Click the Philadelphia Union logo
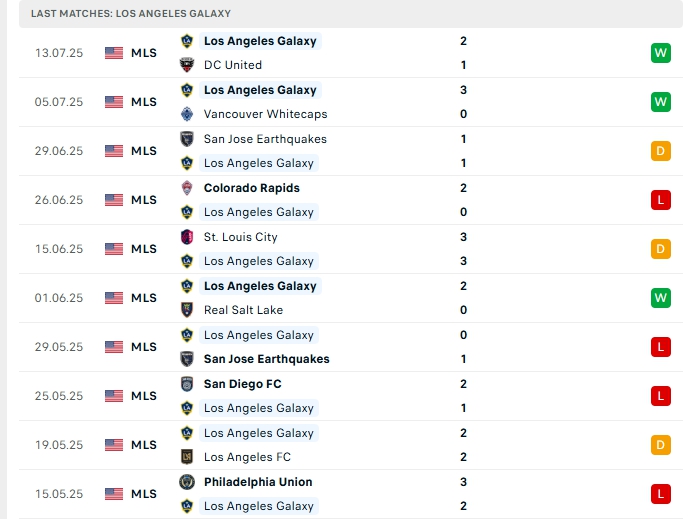Screen dimensions: 693x519 coord(186,482)
